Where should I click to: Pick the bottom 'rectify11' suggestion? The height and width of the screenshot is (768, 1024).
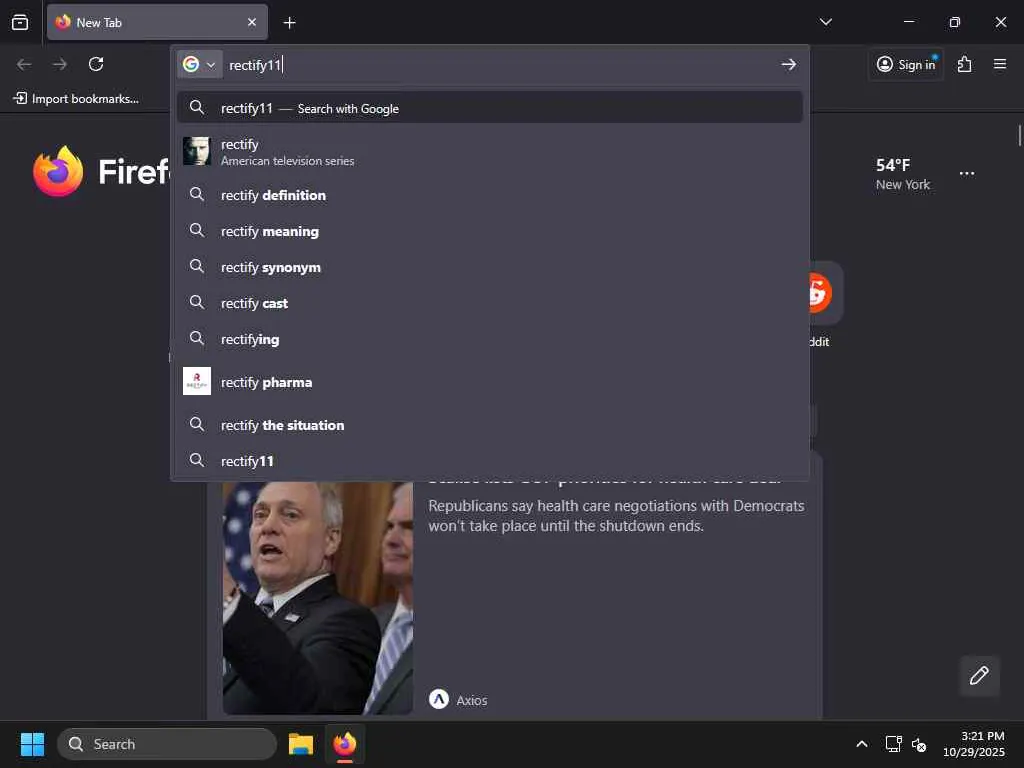coord(490,460)
